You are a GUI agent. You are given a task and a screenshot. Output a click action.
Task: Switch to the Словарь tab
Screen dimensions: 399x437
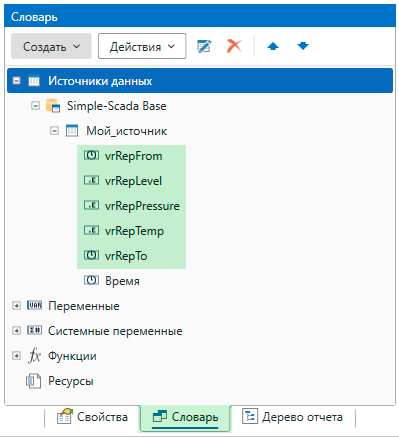point(185,418)
